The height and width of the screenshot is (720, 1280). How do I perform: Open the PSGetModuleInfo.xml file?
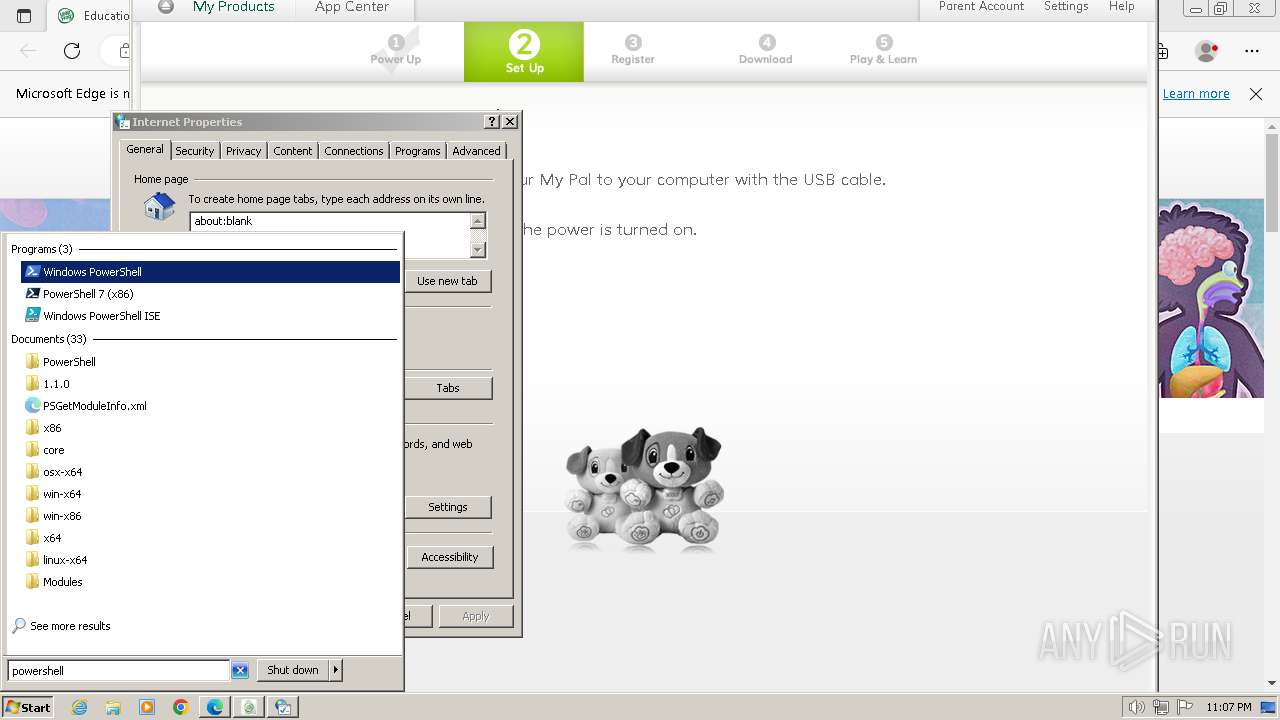point(210,406)
